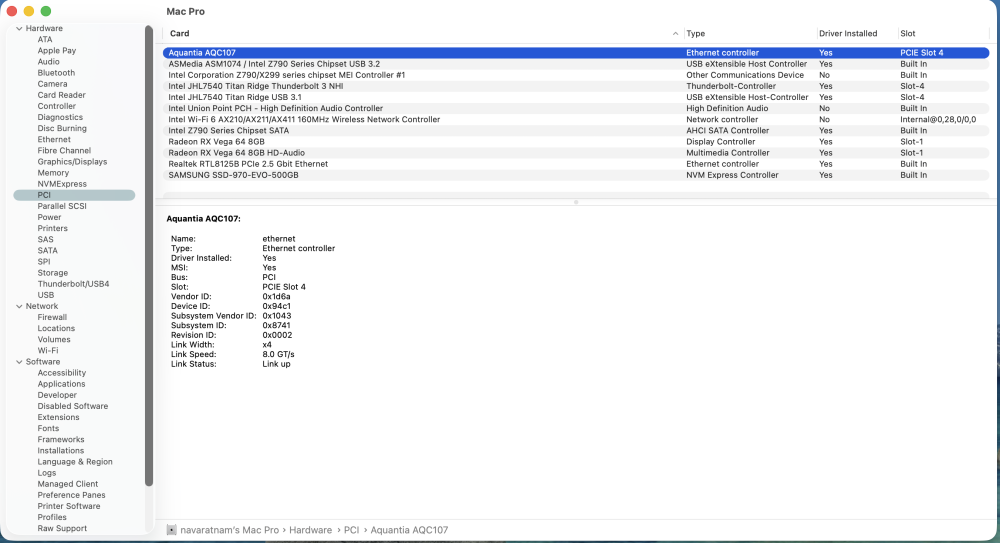This screenshot has height=543, width=1000.
Task: Select Realtek RTL8125B Ethernet row
Action: coord(576,164)
